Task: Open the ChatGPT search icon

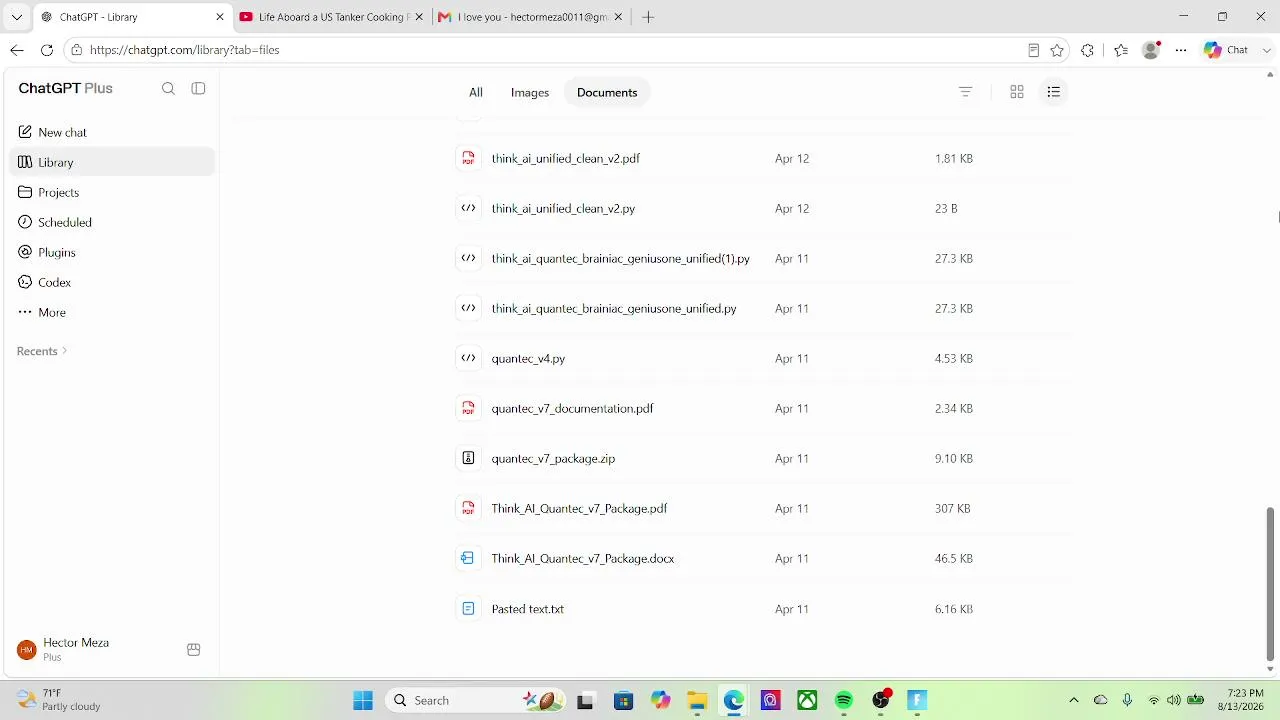Action: point(168,88)
